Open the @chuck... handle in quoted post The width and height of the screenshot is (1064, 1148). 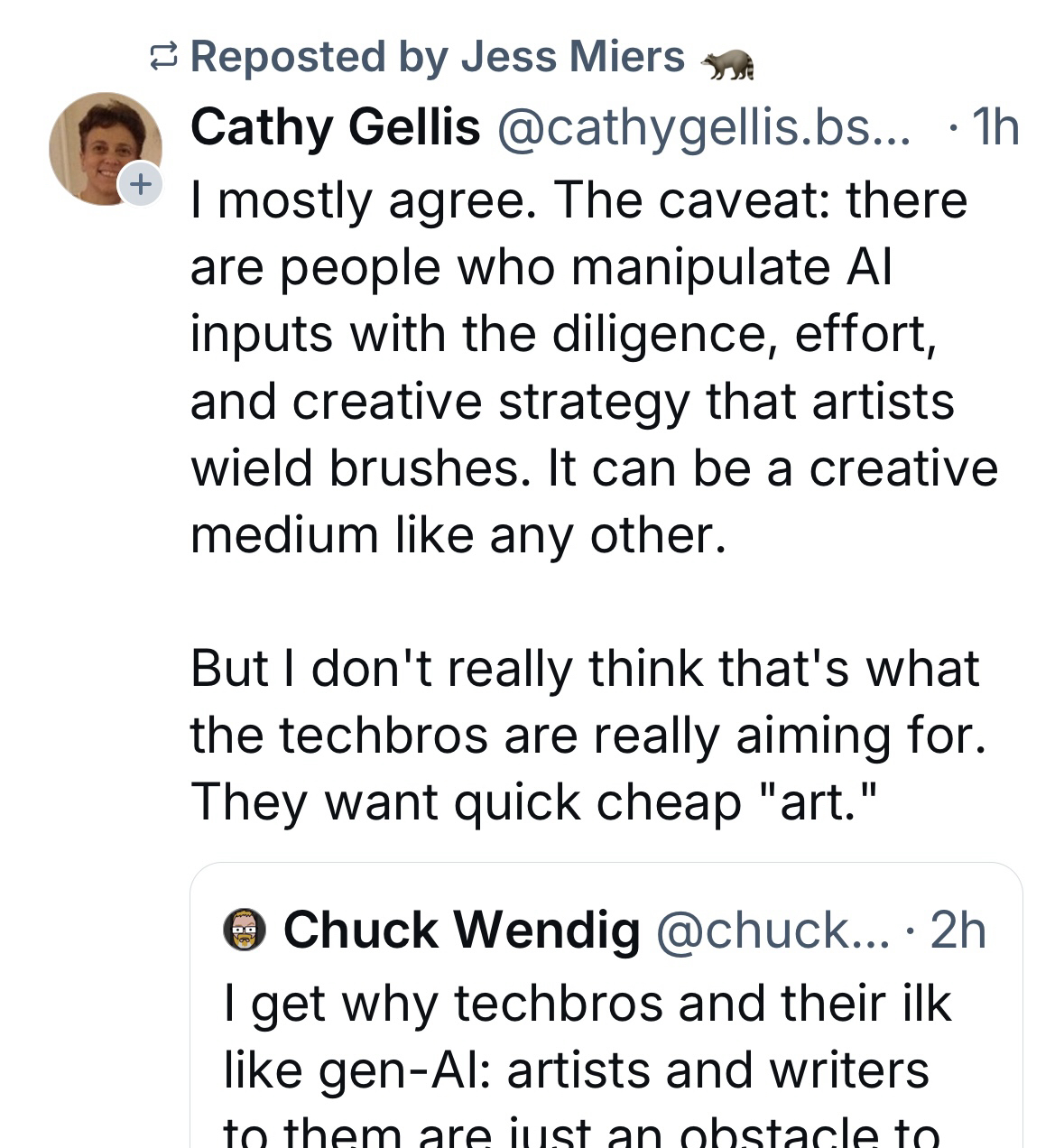tap(772, 930)
